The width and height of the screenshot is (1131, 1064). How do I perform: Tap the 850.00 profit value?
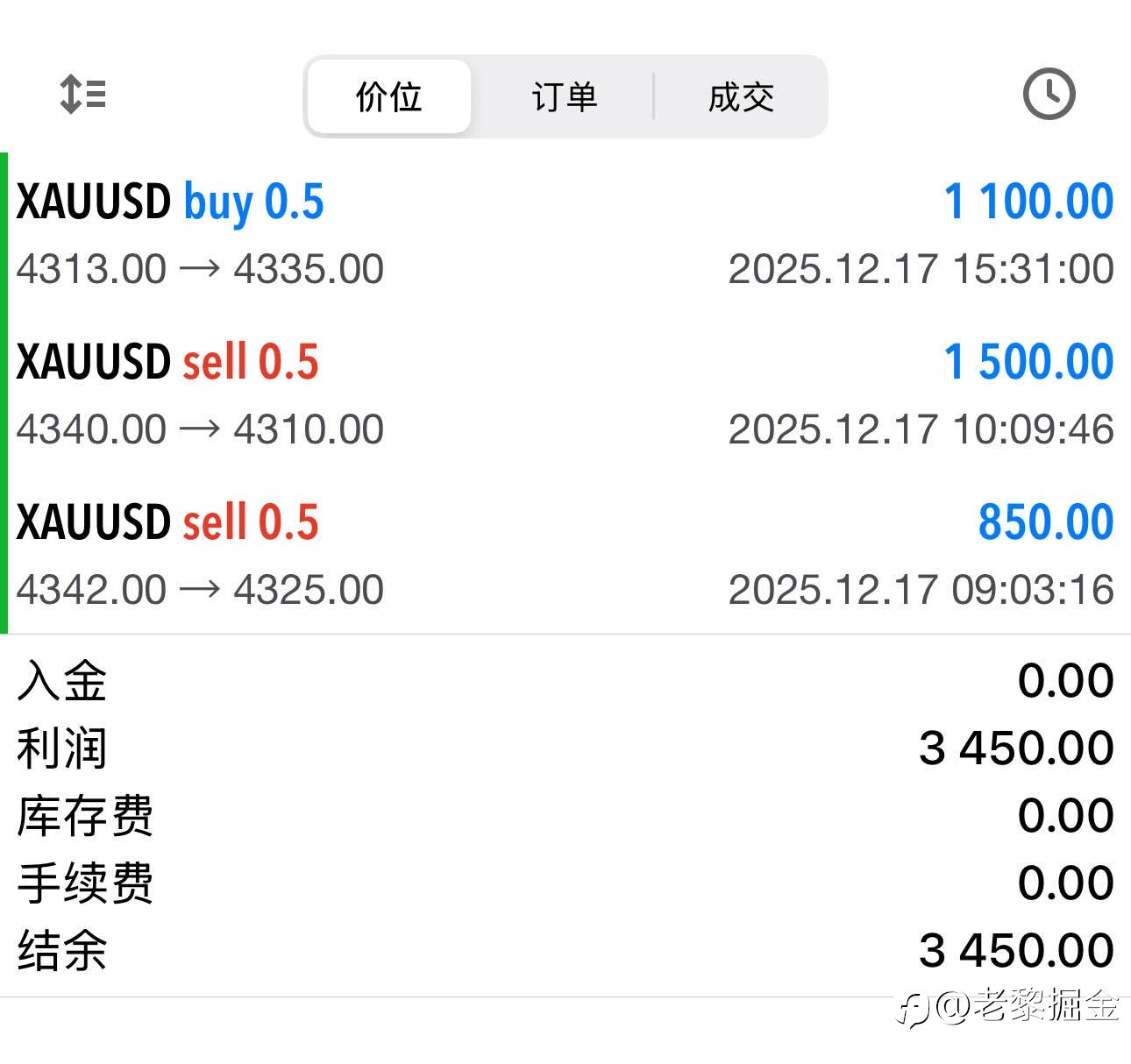(x=1045, y=523)
